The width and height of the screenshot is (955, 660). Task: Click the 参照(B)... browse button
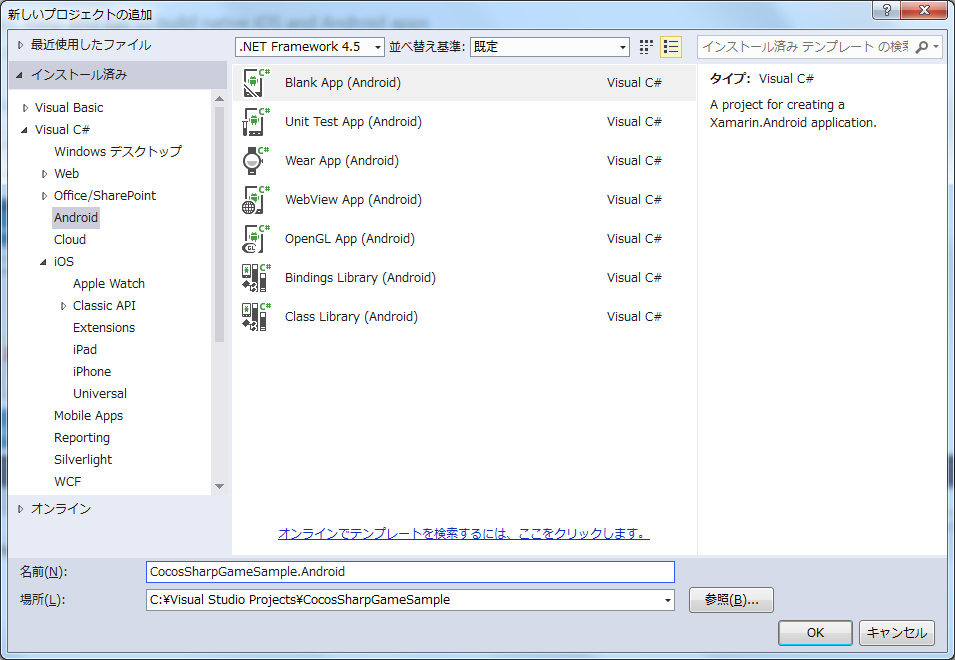coord(731,600)
